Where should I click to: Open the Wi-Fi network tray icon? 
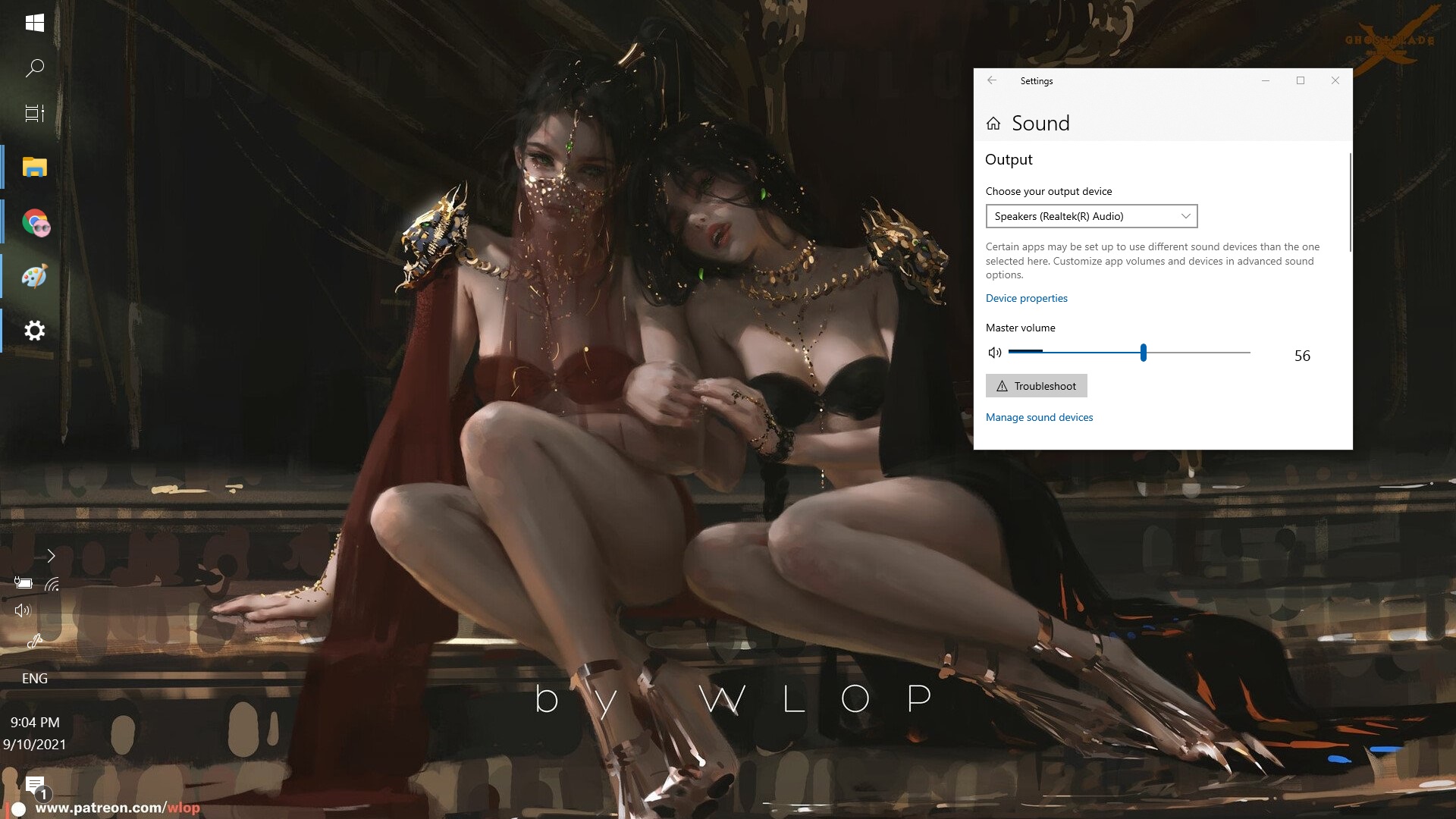52,584
